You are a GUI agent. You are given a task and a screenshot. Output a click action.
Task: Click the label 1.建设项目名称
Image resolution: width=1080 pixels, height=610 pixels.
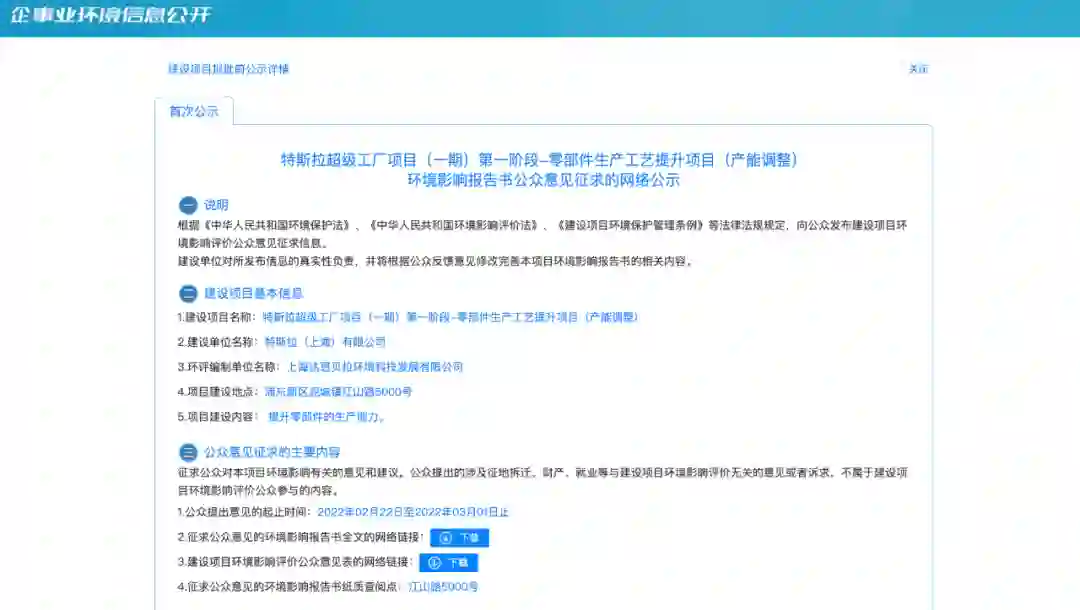click(216, 317)
